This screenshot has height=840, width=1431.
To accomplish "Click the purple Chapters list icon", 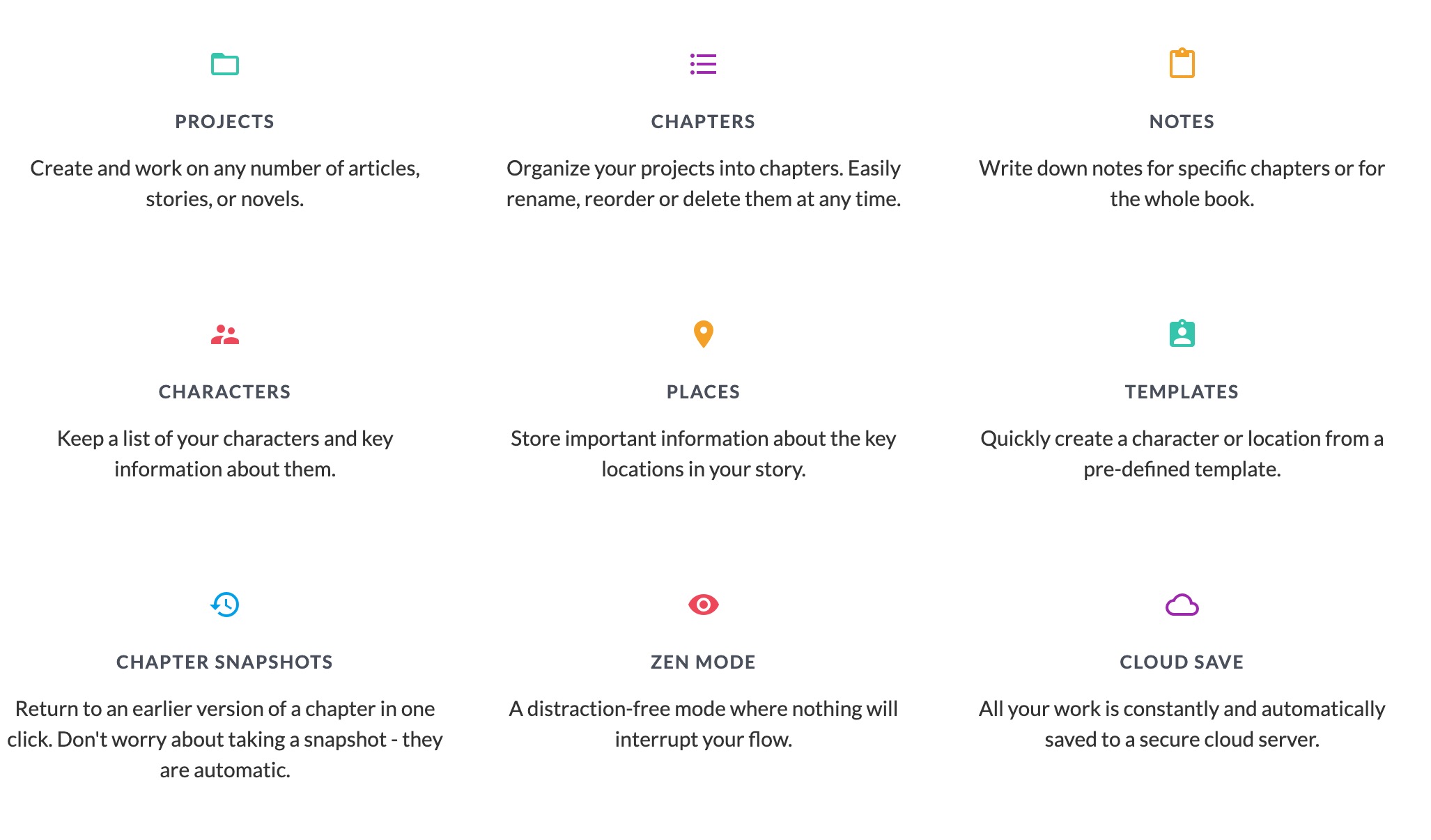I will 703,64.
